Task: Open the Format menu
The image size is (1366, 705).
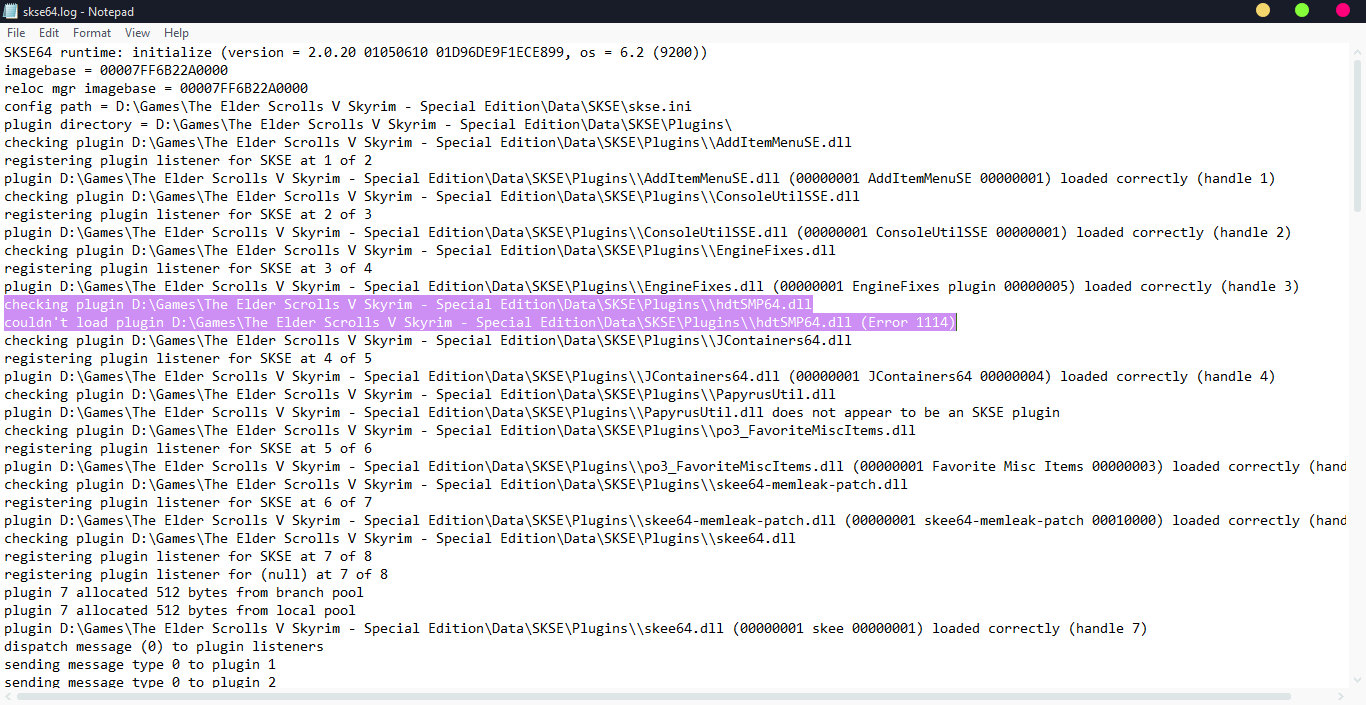Action: pyautogui.click(x=92, y=33)
